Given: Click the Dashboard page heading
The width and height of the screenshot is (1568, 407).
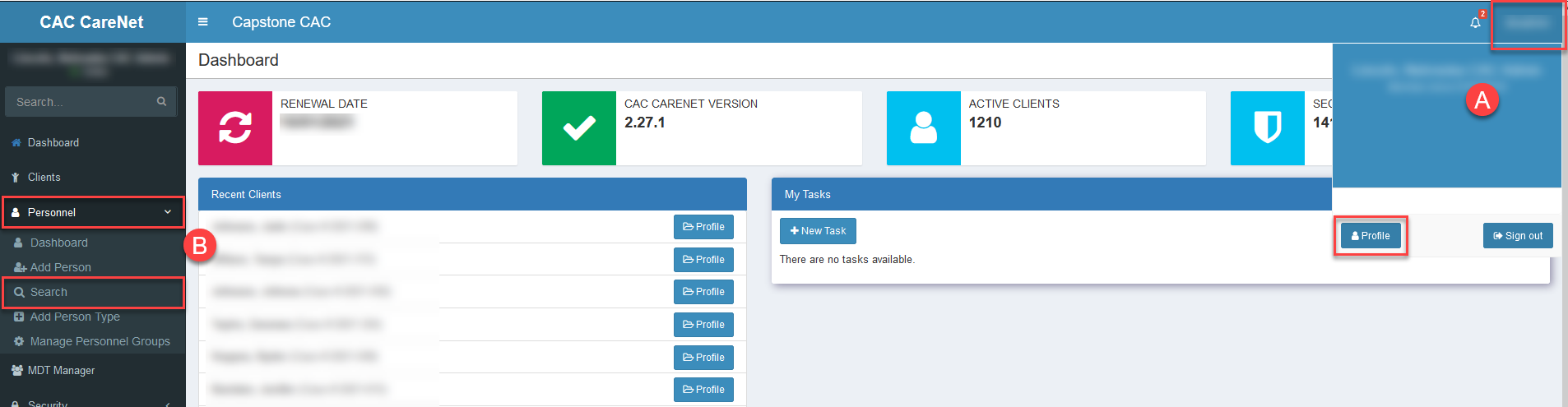Looking at the screenshot, I should [239, 60].
